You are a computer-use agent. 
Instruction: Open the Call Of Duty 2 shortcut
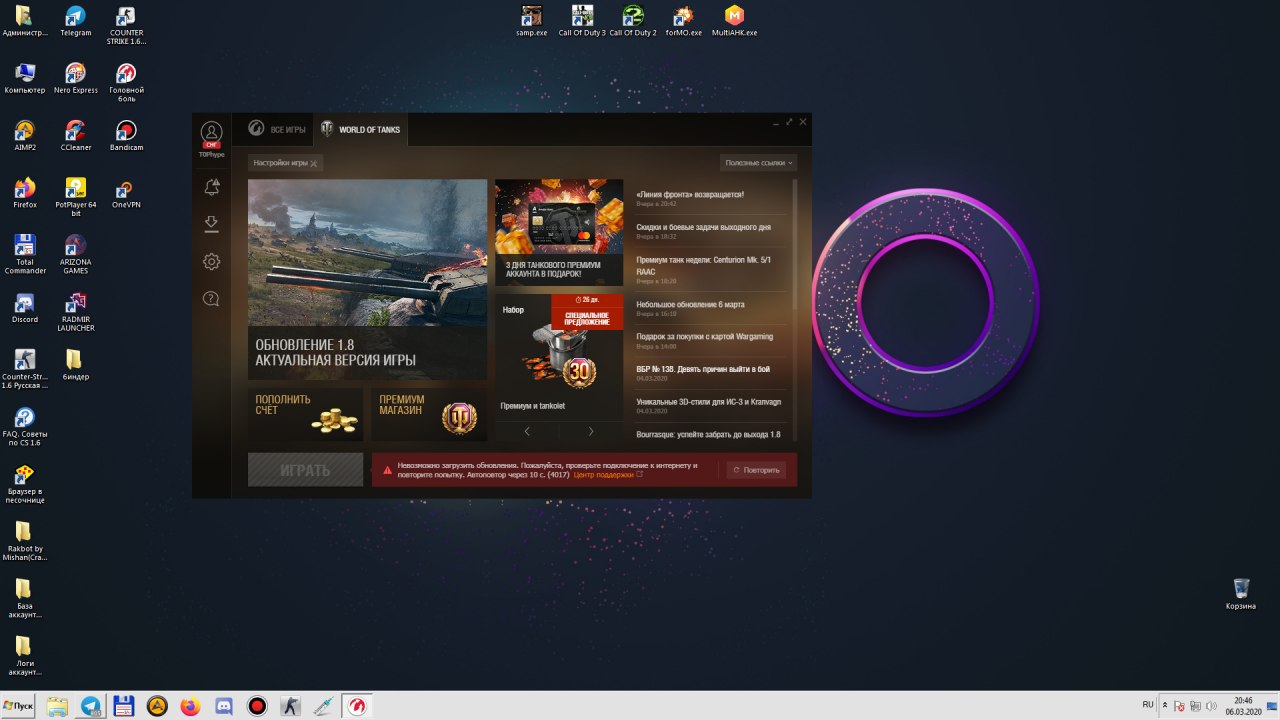coord(633,20)
